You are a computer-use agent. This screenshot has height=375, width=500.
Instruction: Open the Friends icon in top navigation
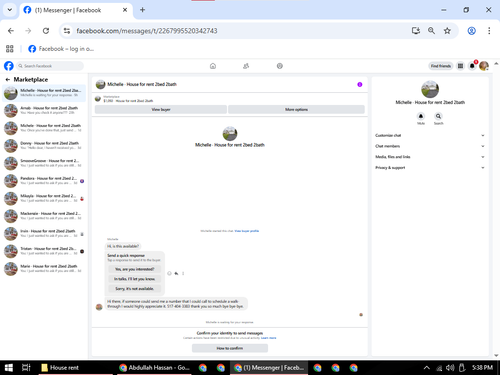pyautogui.click(x=246, y=66)
